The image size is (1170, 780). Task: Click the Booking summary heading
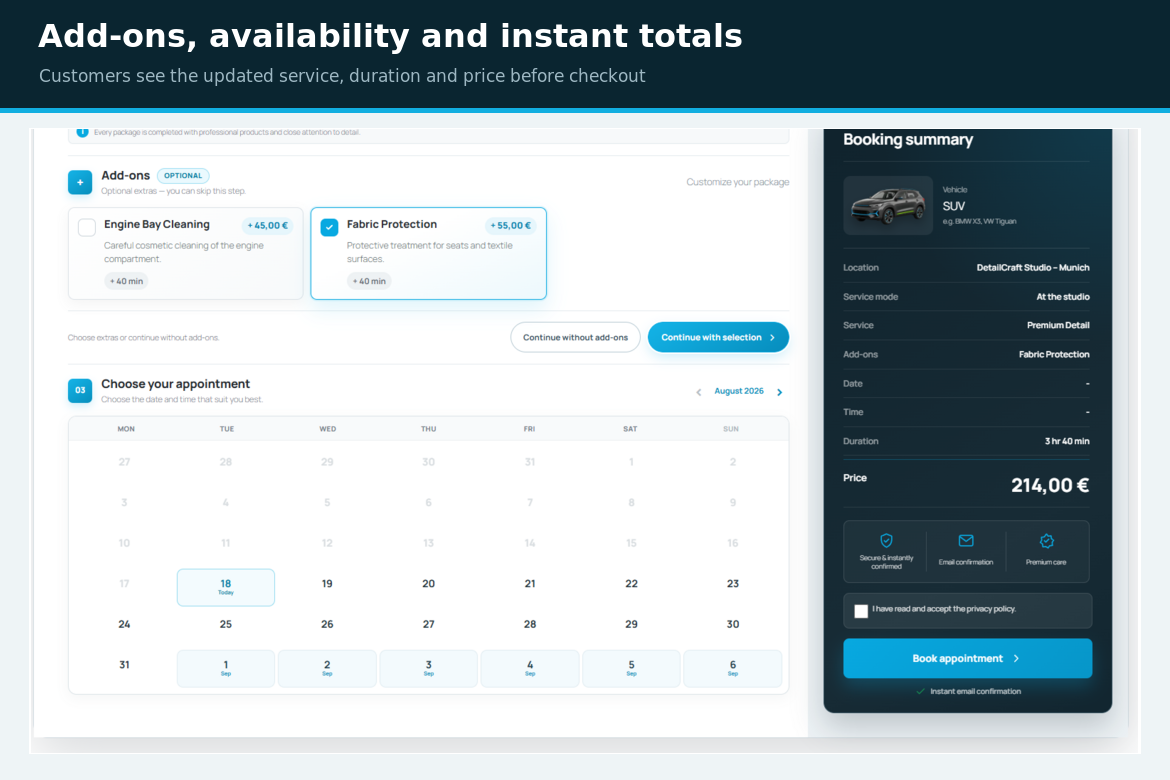[x=908, y=140]
